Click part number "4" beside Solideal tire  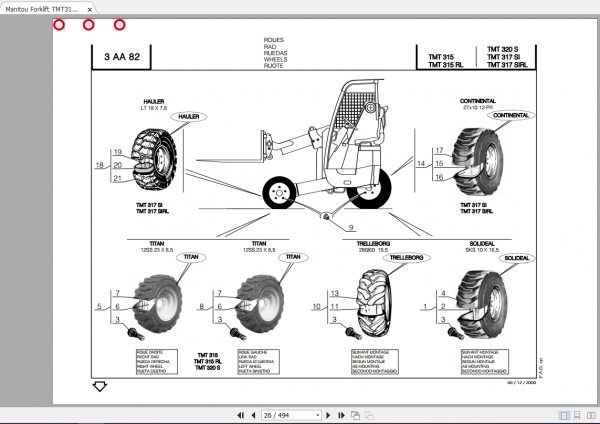(443, 294)
